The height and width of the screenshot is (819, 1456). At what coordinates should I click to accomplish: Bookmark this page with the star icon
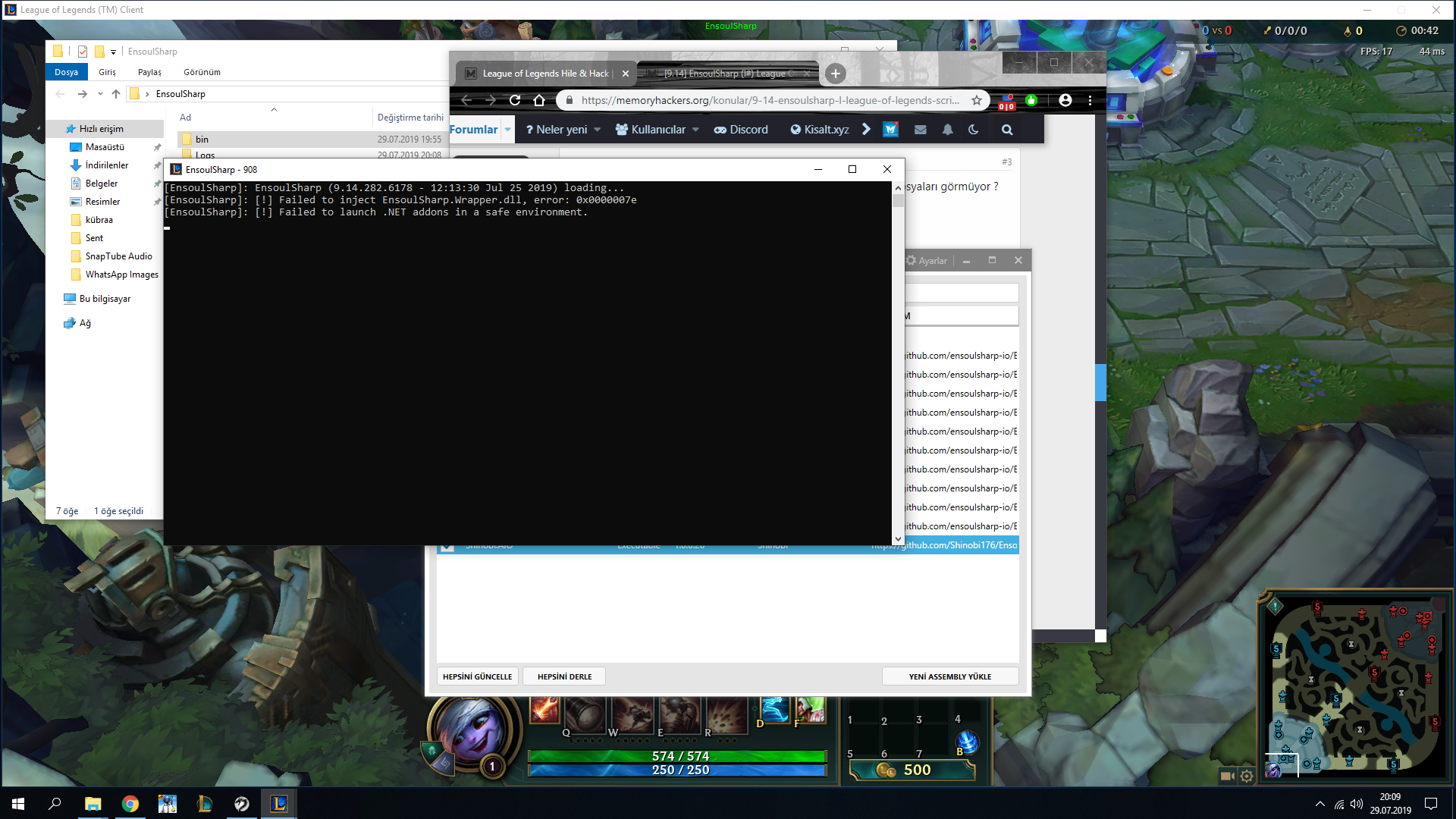click(977, 100)
